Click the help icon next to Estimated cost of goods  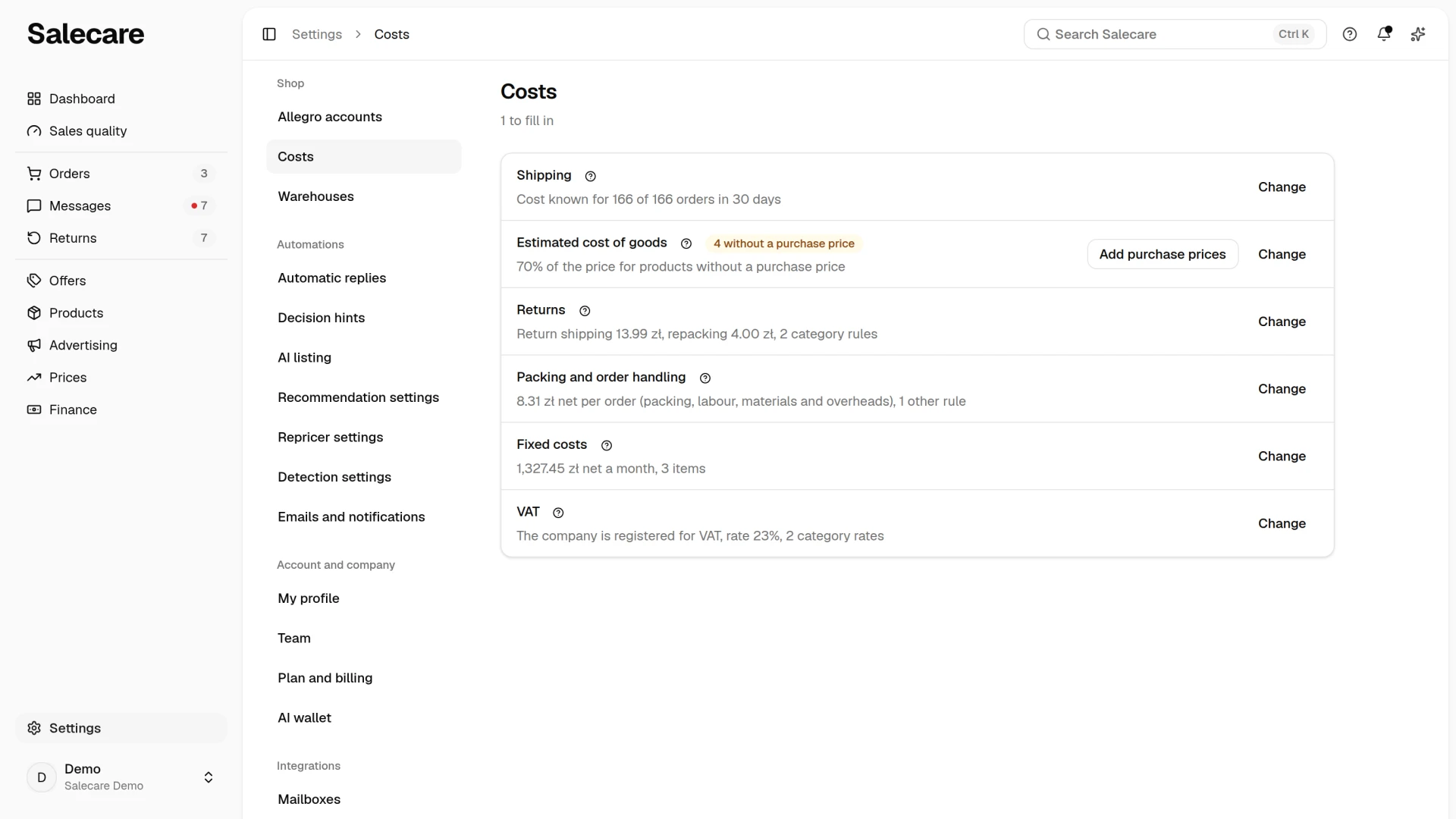(x=686, y=243)
